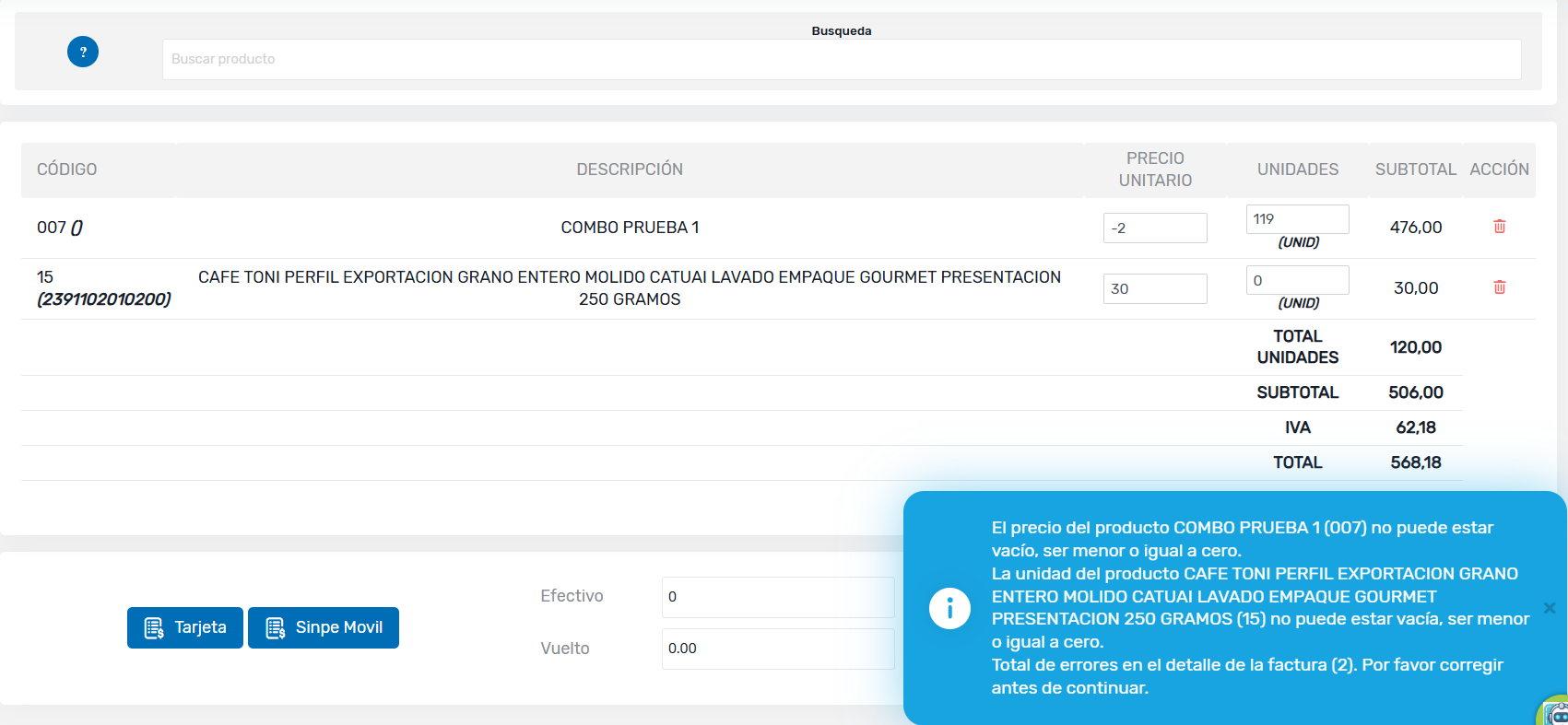
Task: Click the UNIDADES column header
Action: point(1297,170)
